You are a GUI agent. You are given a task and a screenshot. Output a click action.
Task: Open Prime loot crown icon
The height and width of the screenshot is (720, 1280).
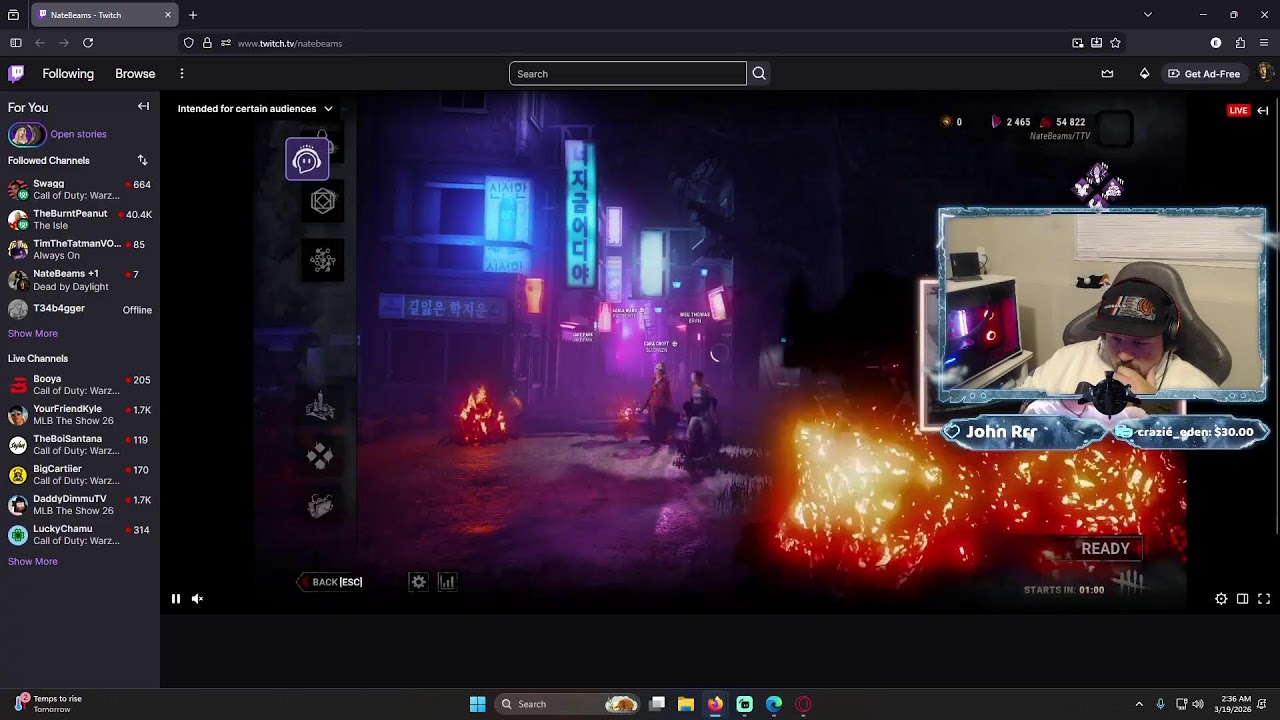coord(1107,73)
